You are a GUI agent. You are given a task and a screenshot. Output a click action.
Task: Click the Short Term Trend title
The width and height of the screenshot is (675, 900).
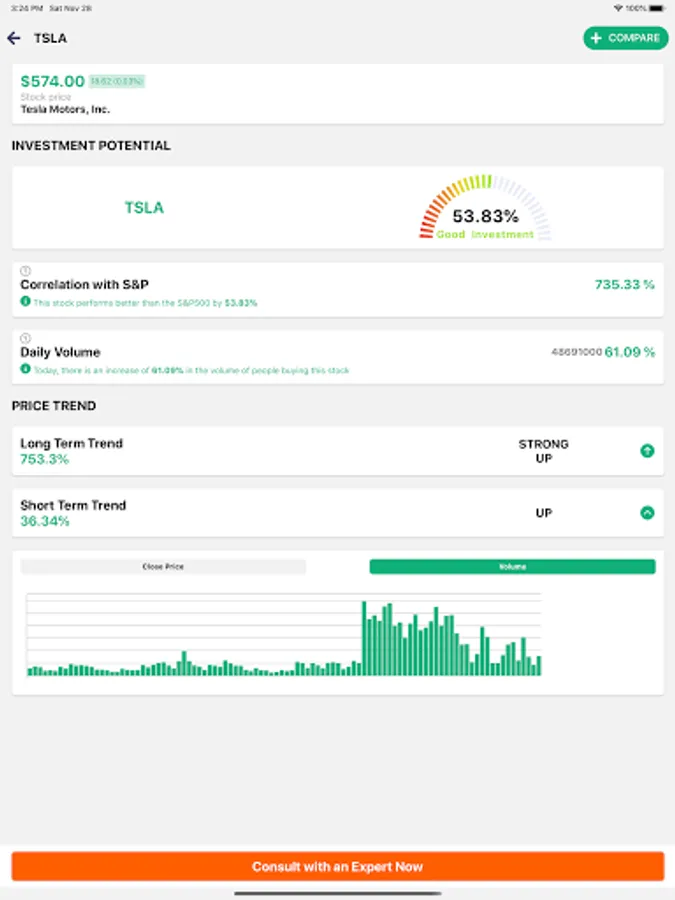(73, 505)
